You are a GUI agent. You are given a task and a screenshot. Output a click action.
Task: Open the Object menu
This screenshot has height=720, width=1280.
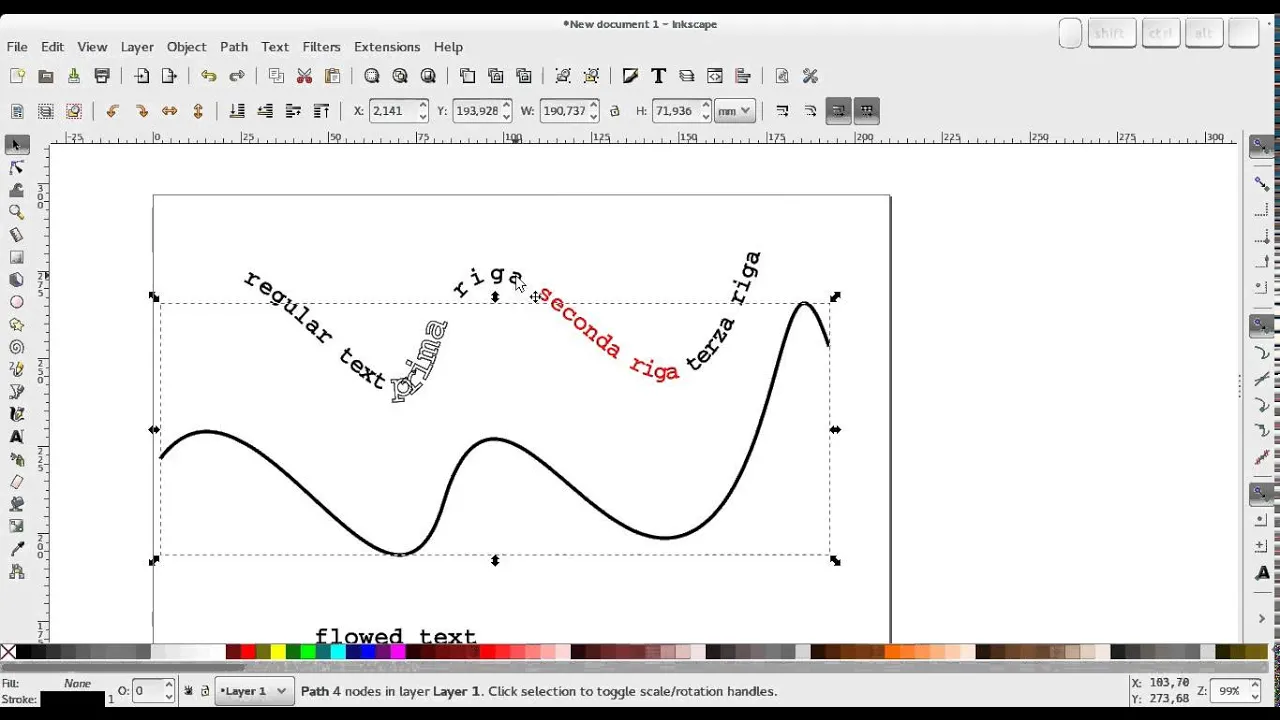tap(186, 47)
